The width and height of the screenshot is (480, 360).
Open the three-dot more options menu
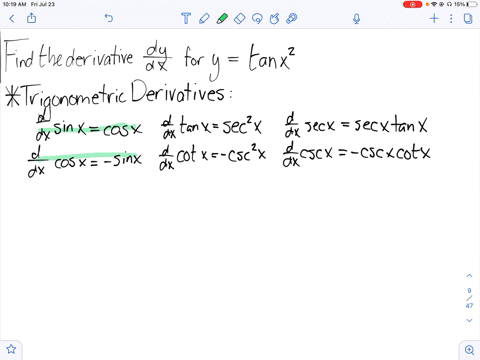click(x=451, y=18)
